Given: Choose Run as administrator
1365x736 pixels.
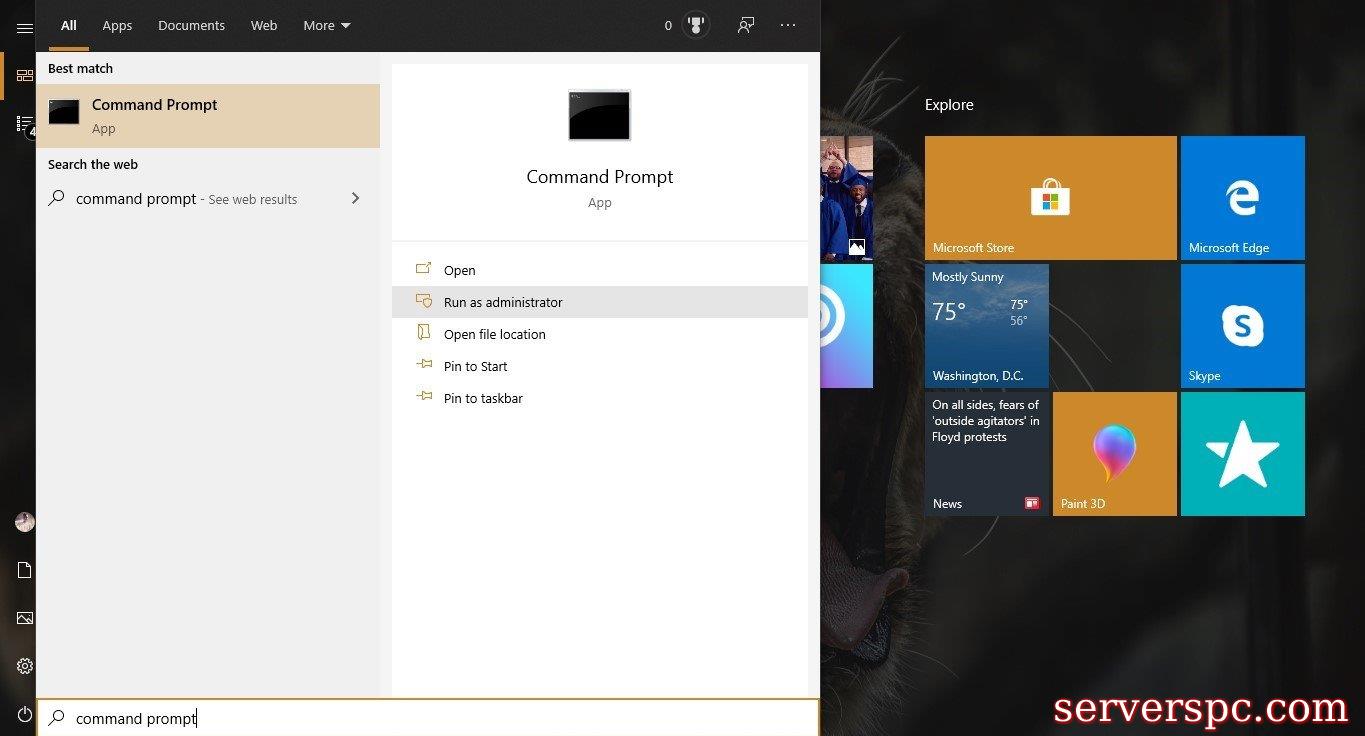Looking at the screenshot, I should [x=503, y=302].
